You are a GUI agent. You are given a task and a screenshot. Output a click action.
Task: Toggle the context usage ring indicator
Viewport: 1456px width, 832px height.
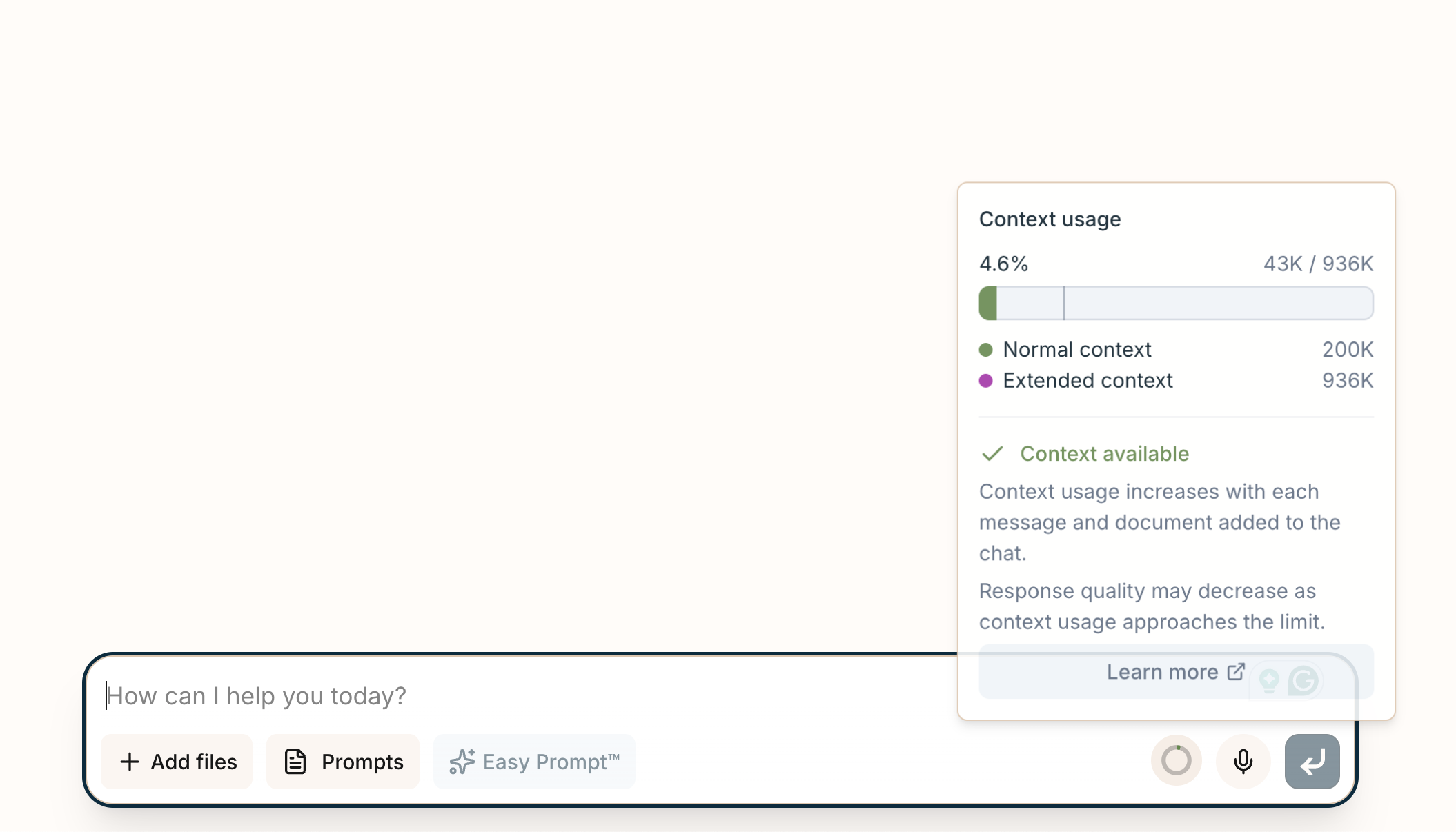1176,761
